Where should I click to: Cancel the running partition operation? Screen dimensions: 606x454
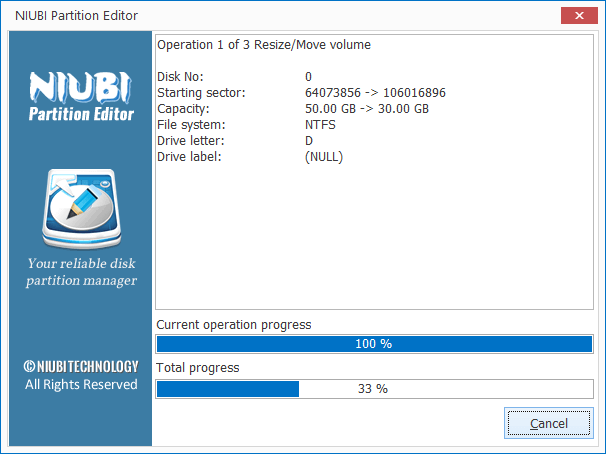pos(548,423)
